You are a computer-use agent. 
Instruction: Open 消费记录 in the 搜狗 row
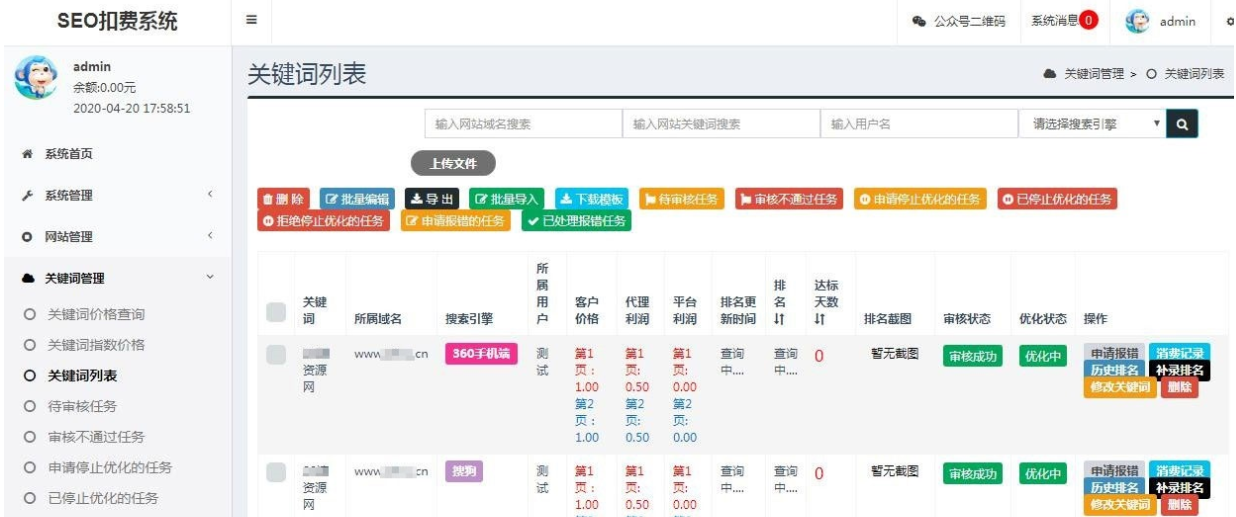tap(1179, 471)
